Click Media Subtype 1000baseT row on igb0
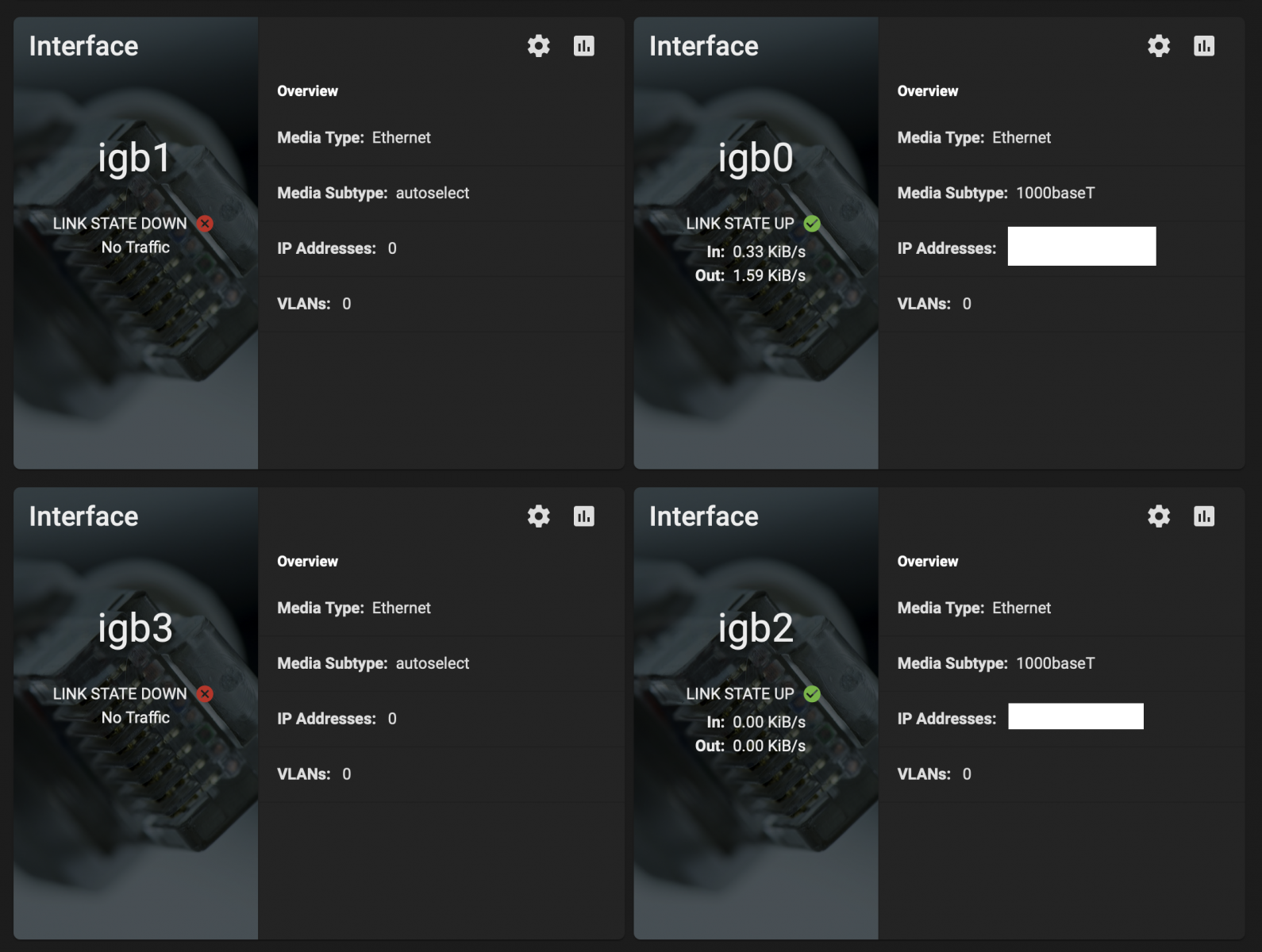1262x952 pixels. [x=1061, y=193]
